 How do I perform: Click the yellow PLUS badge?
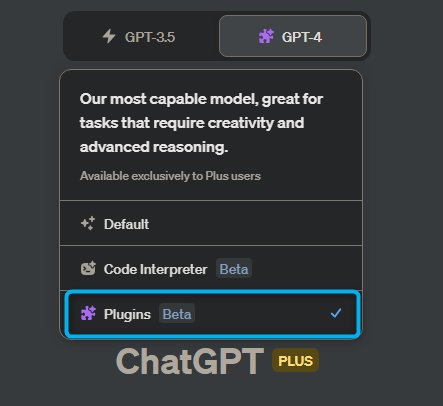[295, 361]
